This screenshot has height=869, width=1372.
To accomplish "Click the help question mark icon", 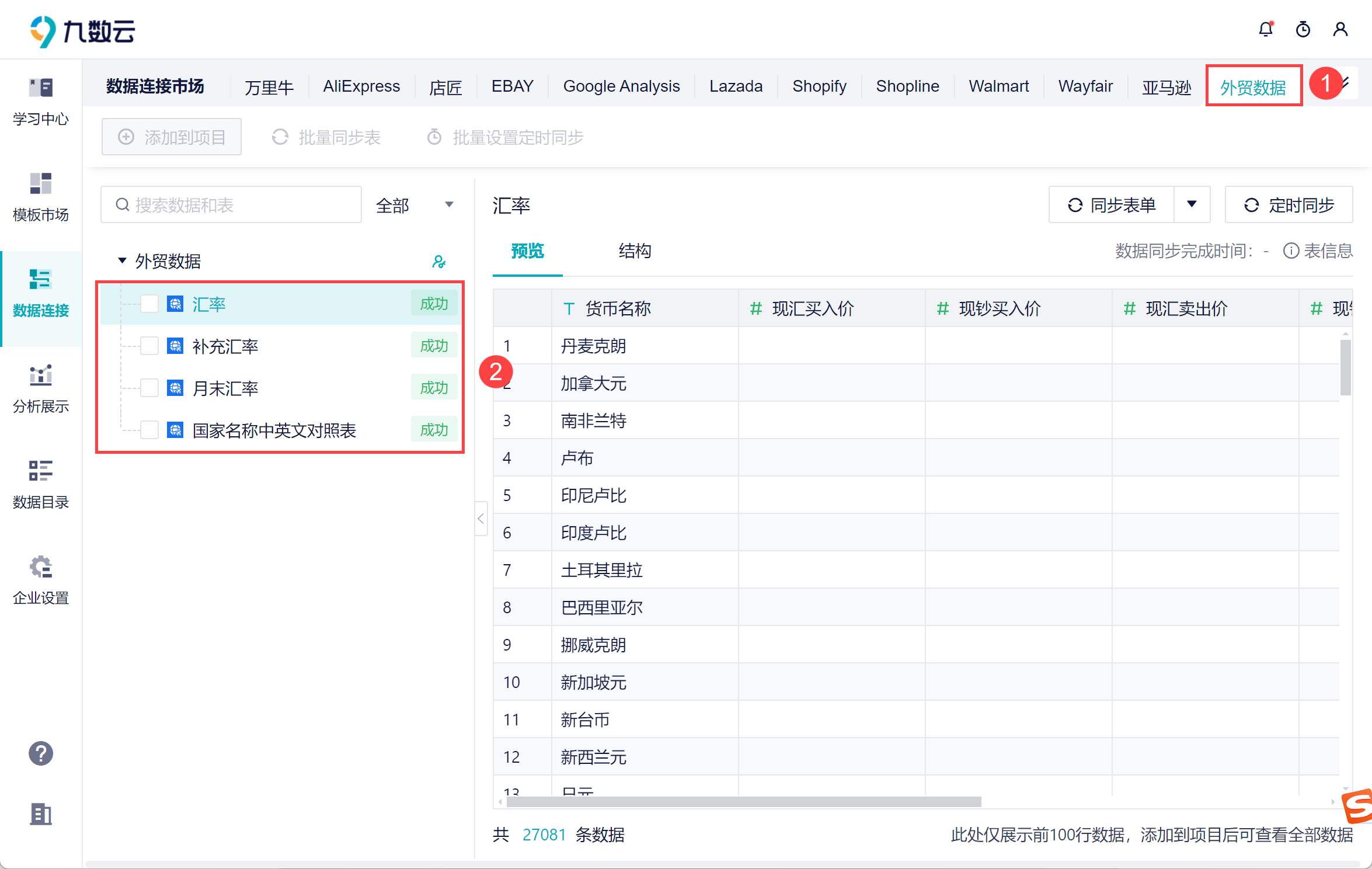I will point(41,753).
